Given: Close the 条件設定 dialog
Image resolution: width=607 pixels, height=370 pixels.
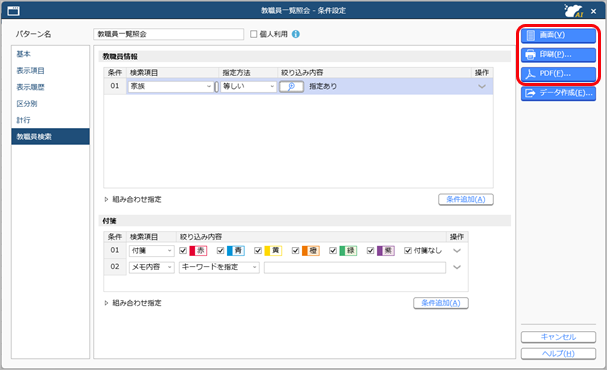Looking at the screenshot, I should click(593, 11).
